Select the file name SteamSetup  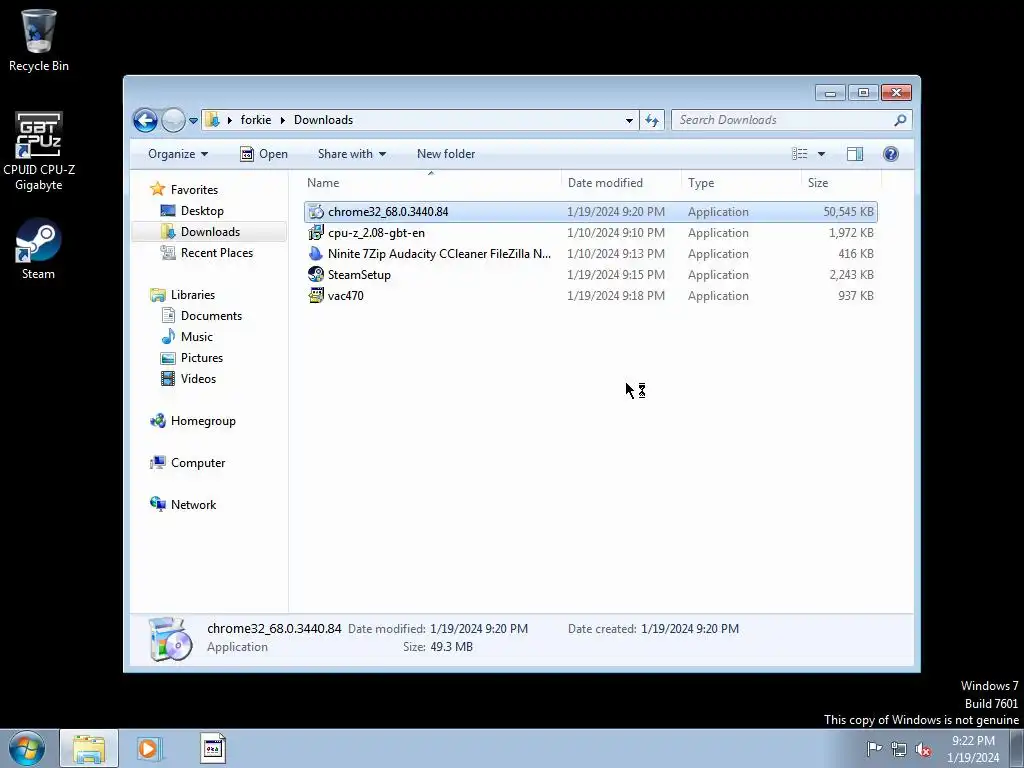coord(359,275)
